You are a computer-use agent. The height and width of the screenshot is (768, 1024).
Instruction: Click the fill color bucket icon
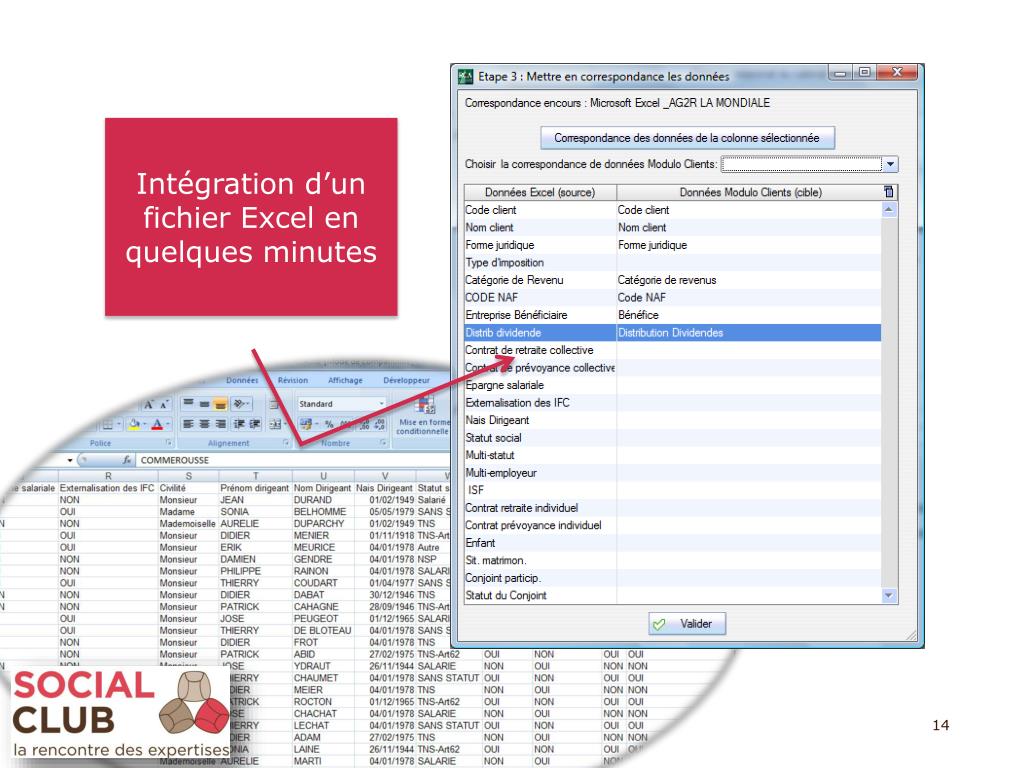point(134,424)
